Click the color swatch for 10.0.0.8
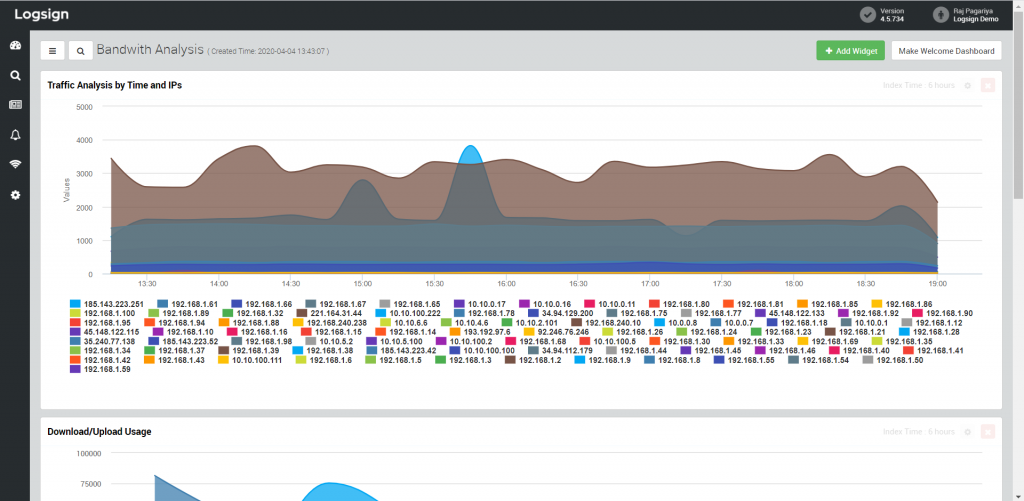Screen dimensions: 1024x501 click(659, 323)
